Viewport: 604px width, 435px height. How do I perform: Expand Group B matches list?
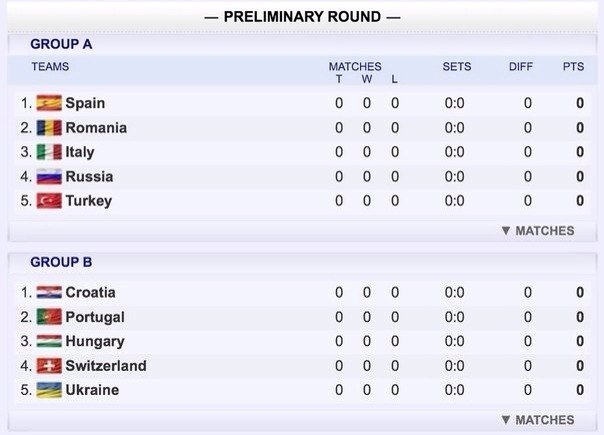[x=538, y=420]
